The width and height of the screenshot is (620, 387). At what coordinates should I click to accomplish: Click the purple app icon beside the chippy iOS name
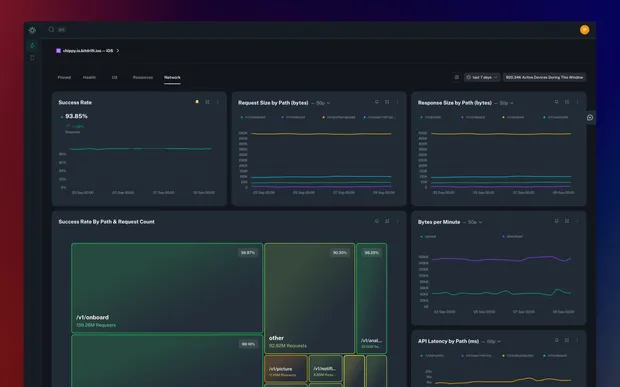click(x=59, y=51)
